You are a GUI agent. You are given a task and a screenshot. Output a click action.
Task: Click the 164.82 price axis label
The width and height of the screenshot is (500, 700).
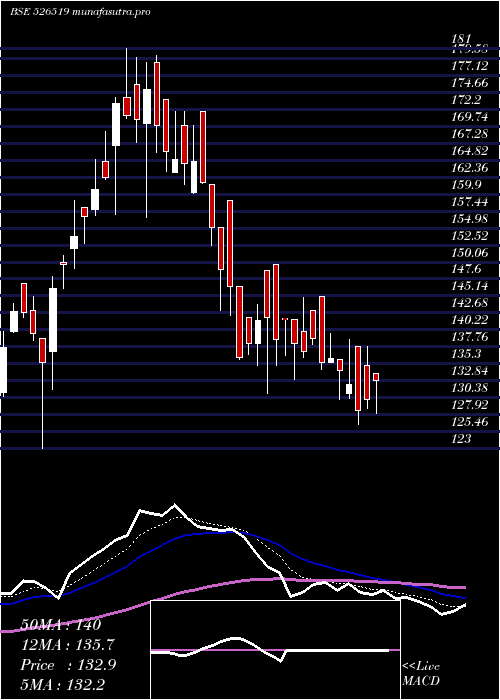click(x=470, y=151)
